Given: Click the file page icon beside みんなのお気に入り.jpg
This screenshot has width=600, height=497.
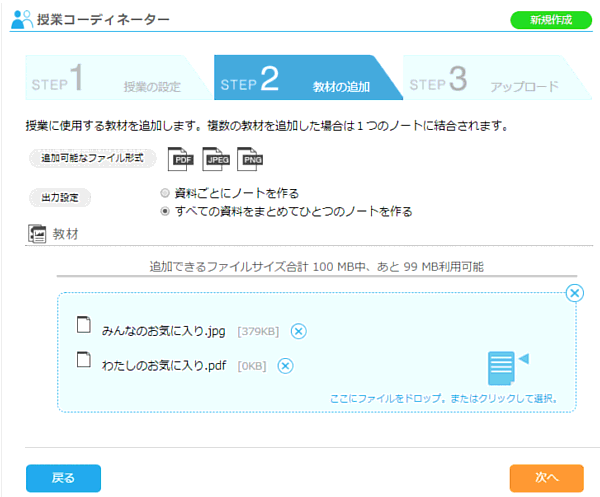Looking at the screenshot, I should tap(84, 325).
